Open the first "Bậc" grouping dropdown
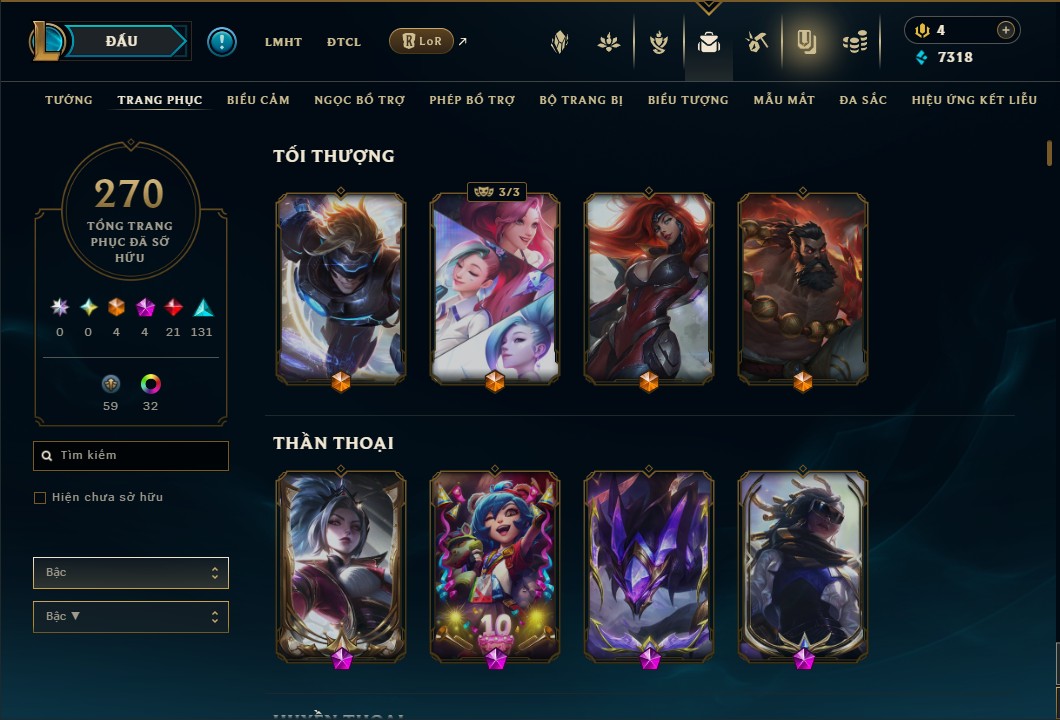This screenshot has height=720, width=1060. (x=130, y=573)
